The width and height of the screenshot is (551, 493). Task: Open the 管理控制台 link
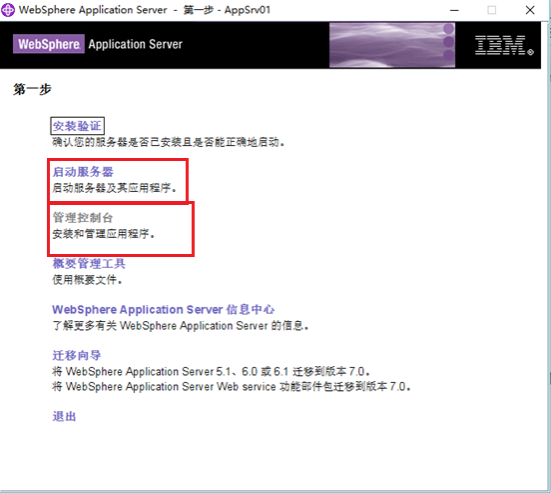pos(83,218)
